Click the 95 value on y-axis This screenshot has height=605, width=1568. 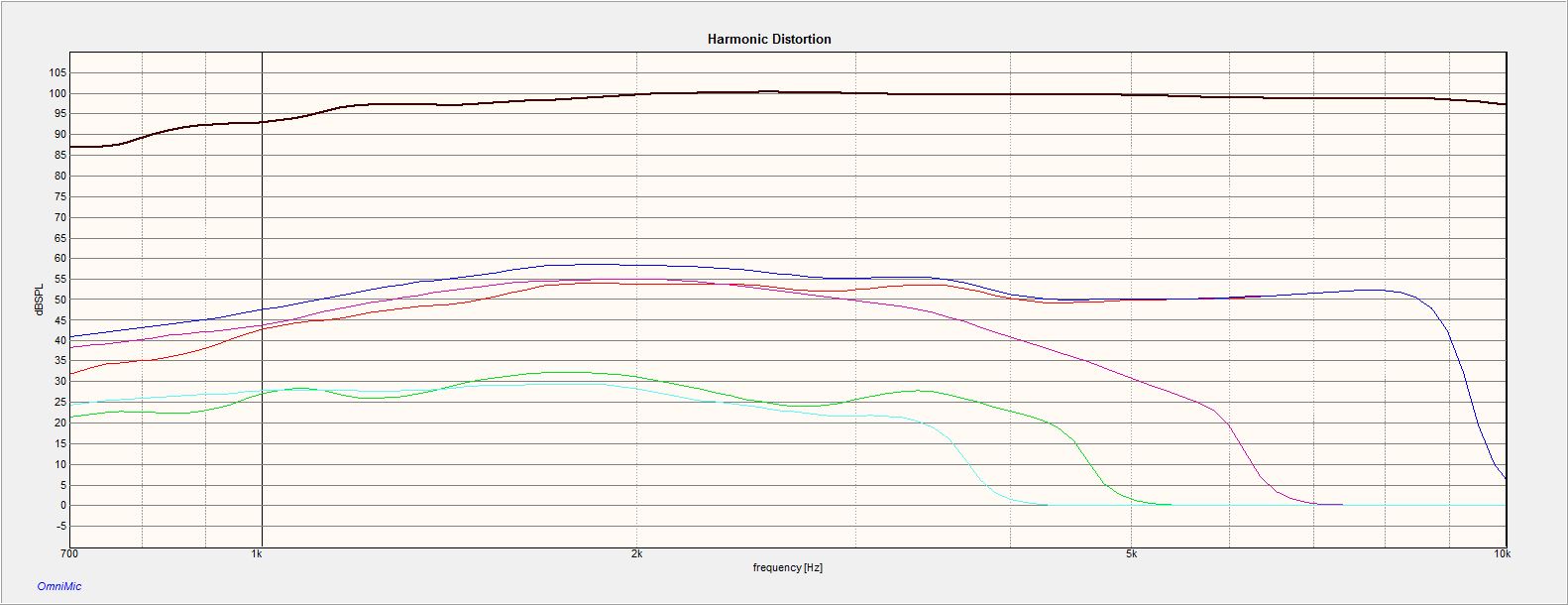pyautogui.click(x=60, y=114)
